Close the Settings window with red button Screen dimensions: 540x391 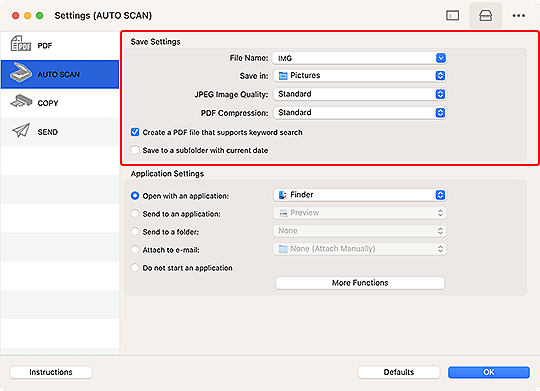tap(15, 16)
